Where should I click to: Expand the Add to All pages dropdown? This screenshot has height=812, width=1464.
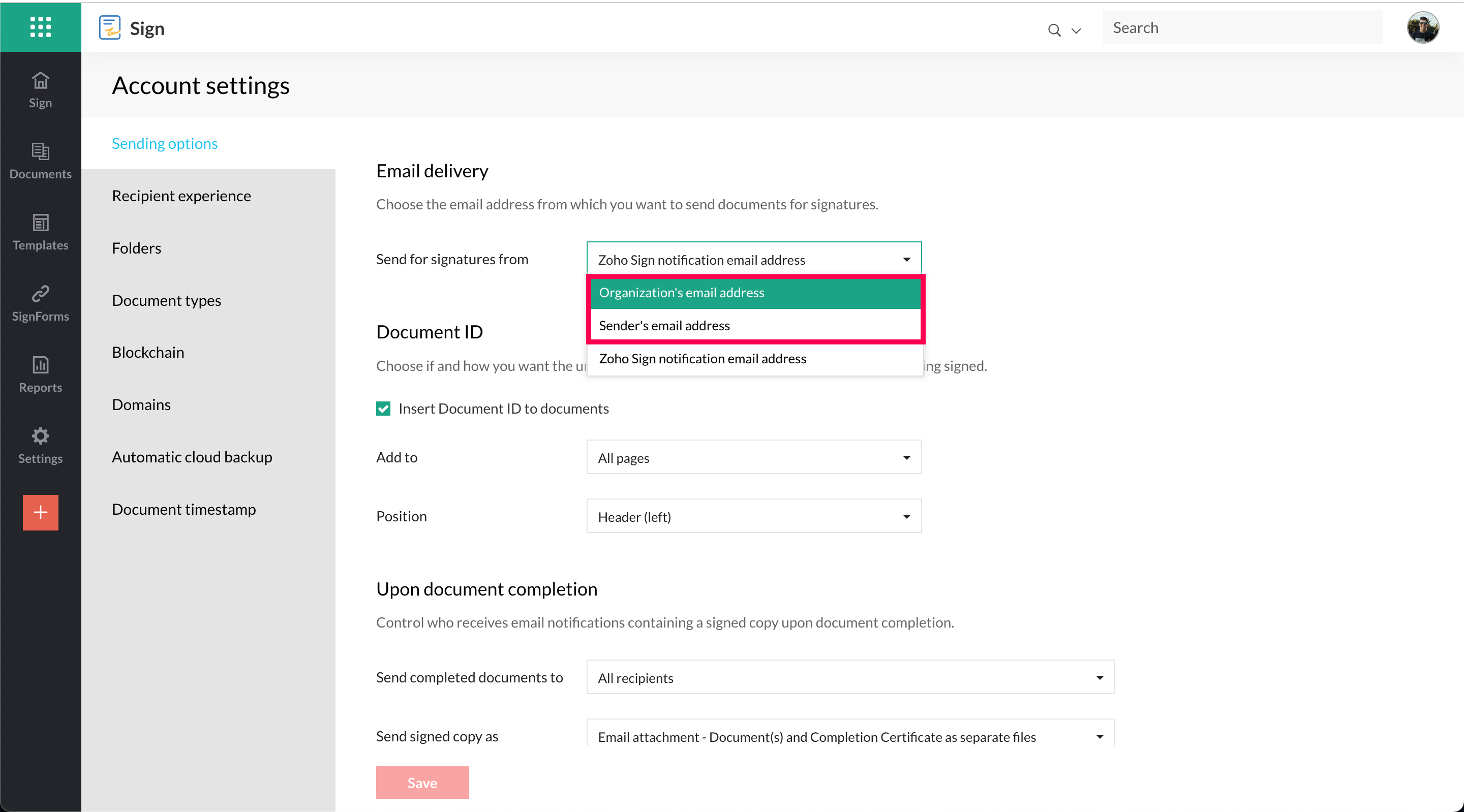click(753, 457)
